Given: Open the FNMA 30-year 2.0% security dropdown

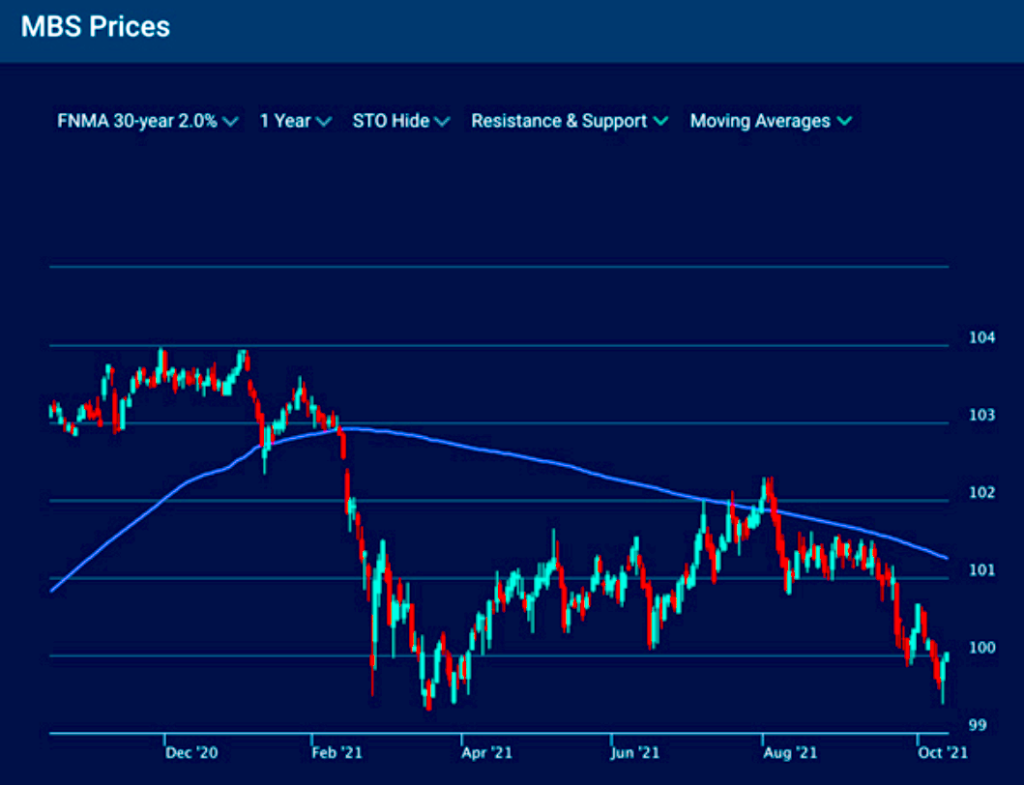Looking at the screenshot, I should tap(136, 121).
